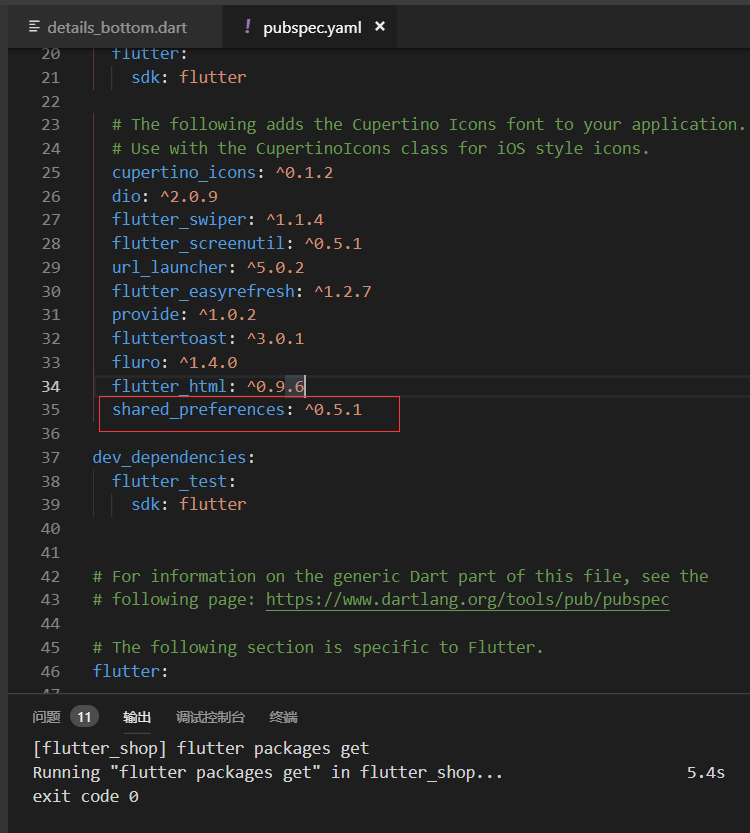Screen dimensions: 750x833
Task: Open the dartlang.org pubspec link
Action: 467,600
